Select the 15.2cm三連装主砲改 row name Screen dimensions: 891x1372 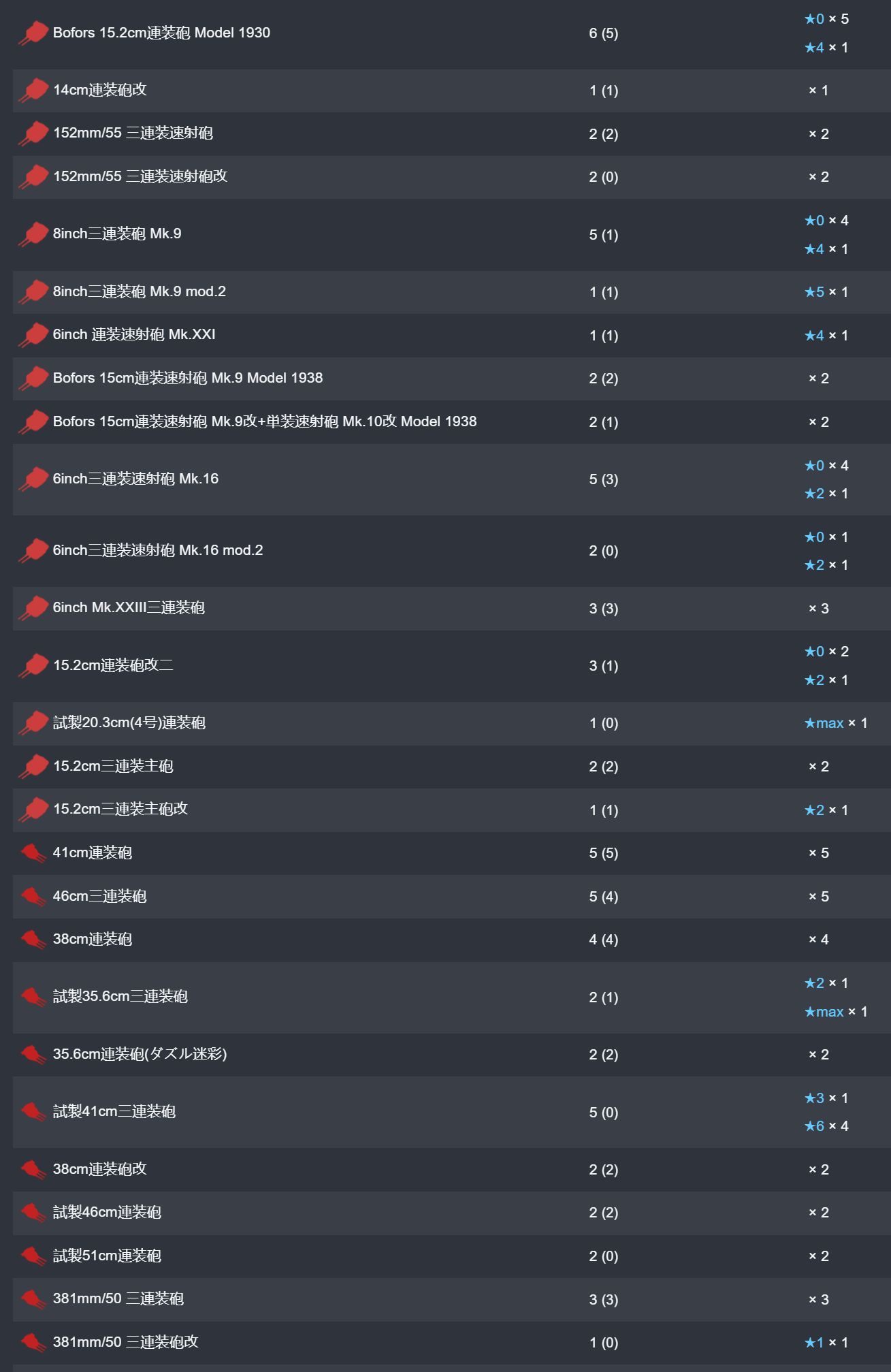tap(120, 809)
